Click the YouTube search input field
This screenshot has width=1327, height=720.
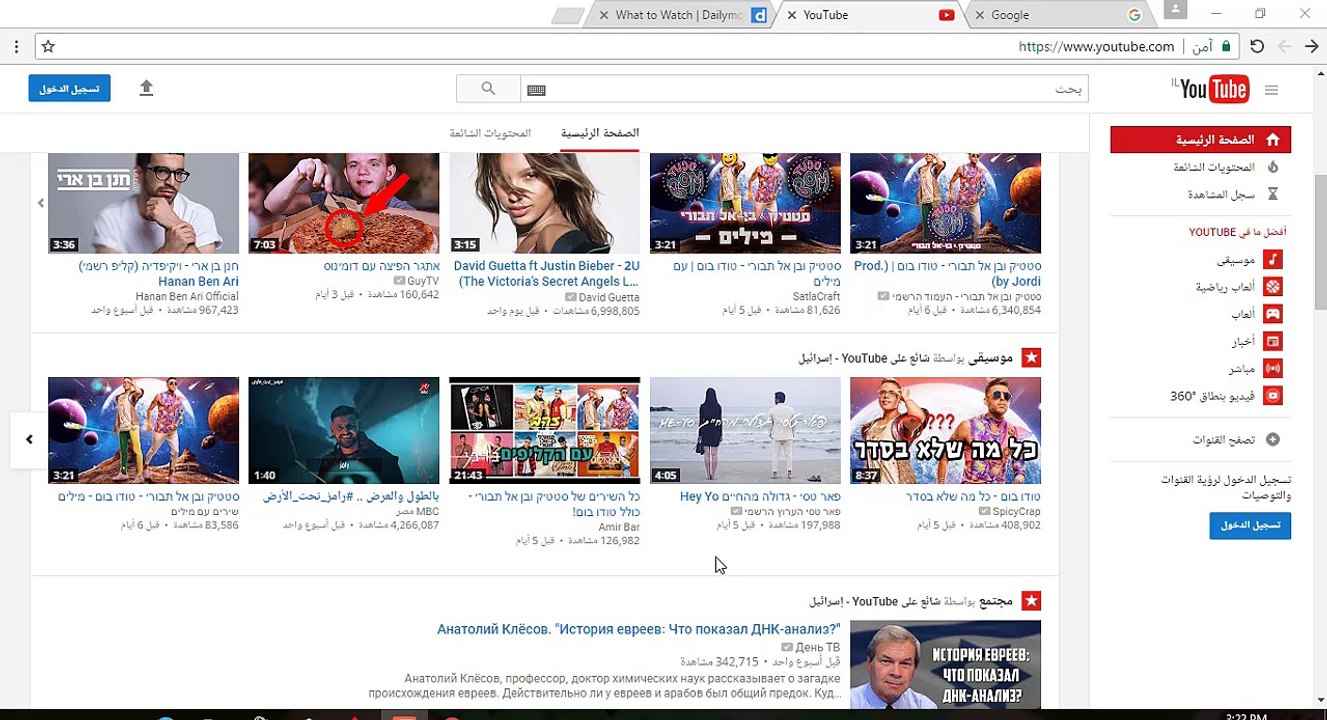tap(804, 89)
